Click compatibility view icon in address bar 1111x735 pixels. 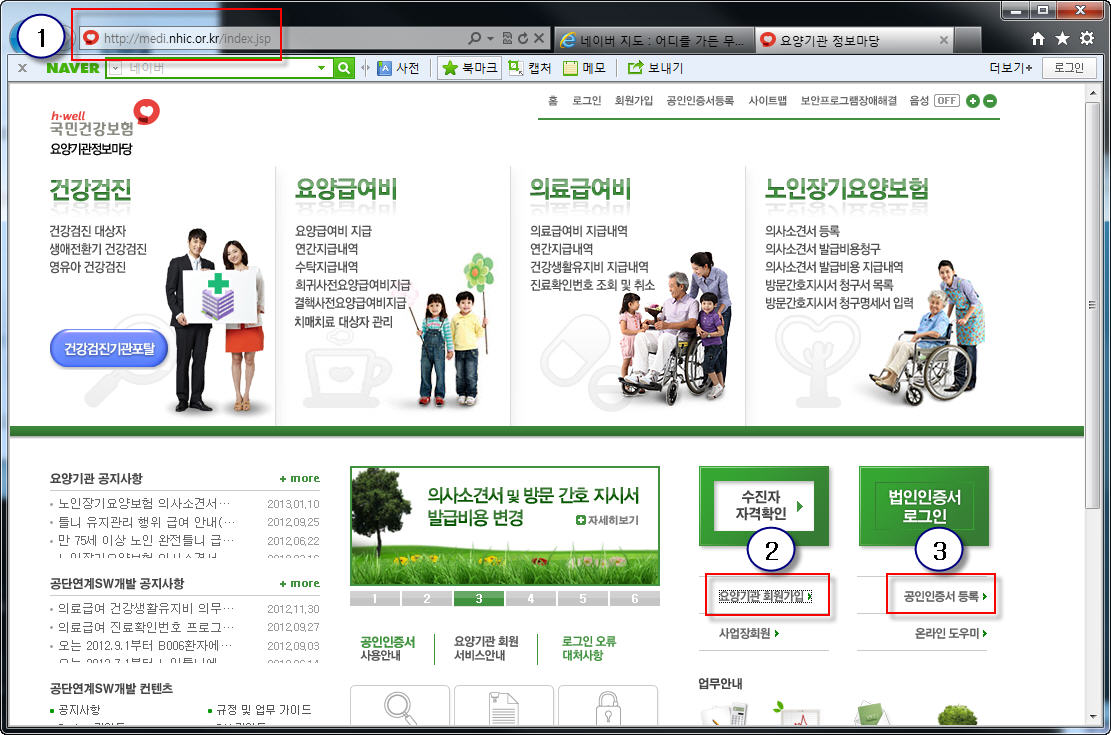click(507, 38)
